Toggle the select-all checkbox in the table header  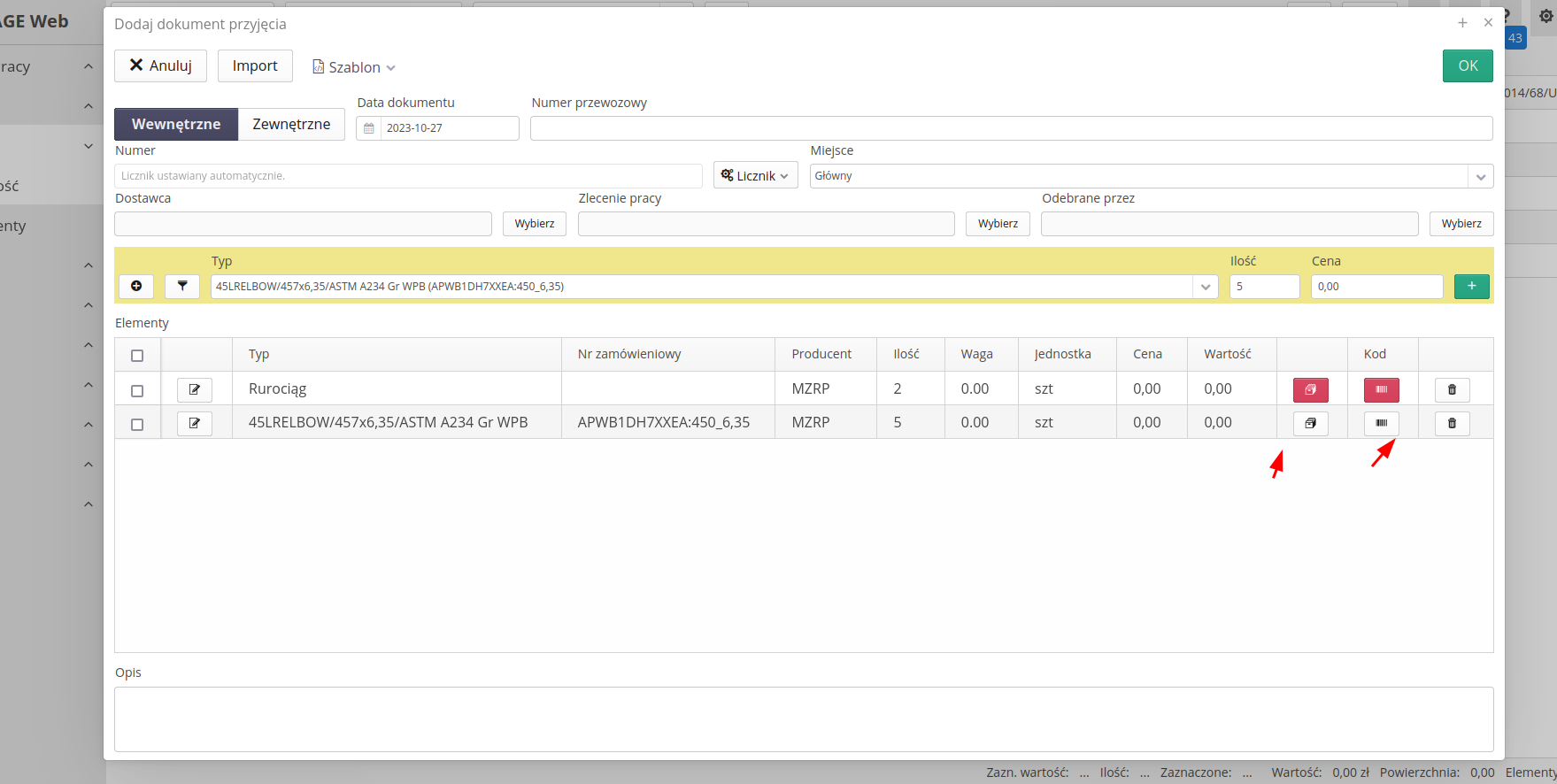137,355
